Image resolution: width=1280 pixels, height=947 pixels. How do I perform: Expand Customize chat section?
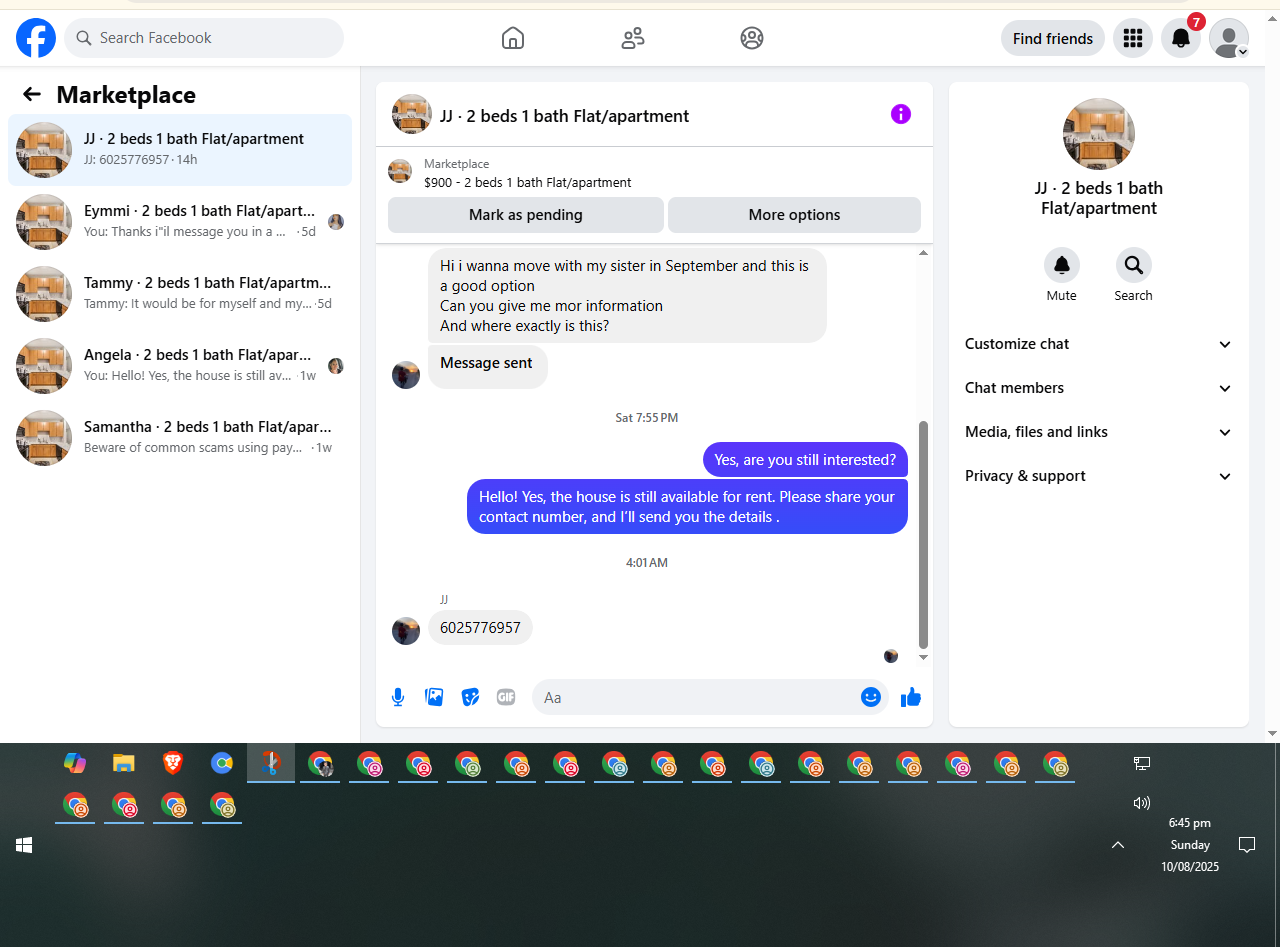pos(1099,344)
